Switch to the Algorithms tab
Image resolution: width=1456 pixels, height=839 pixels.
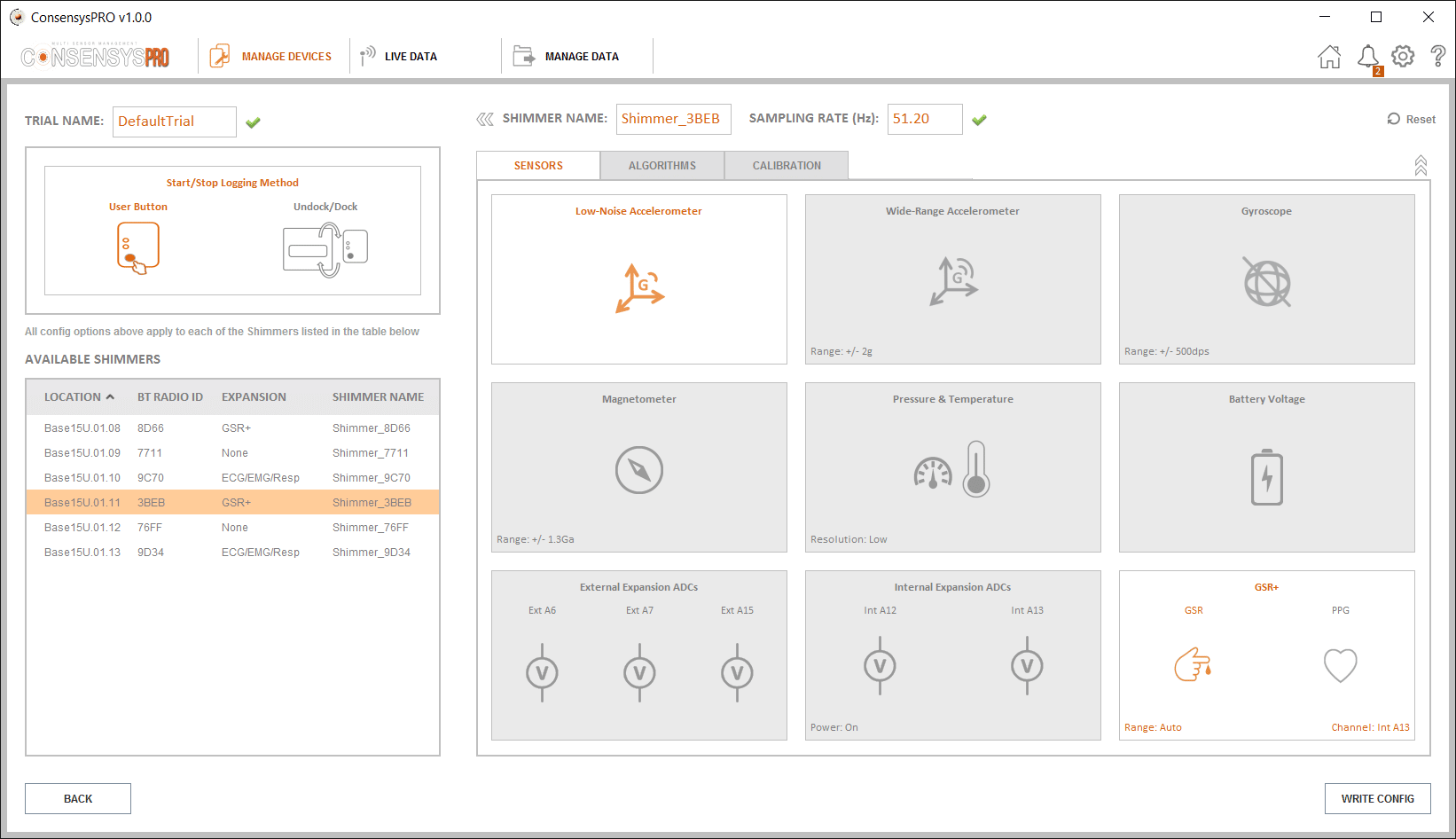662,166
